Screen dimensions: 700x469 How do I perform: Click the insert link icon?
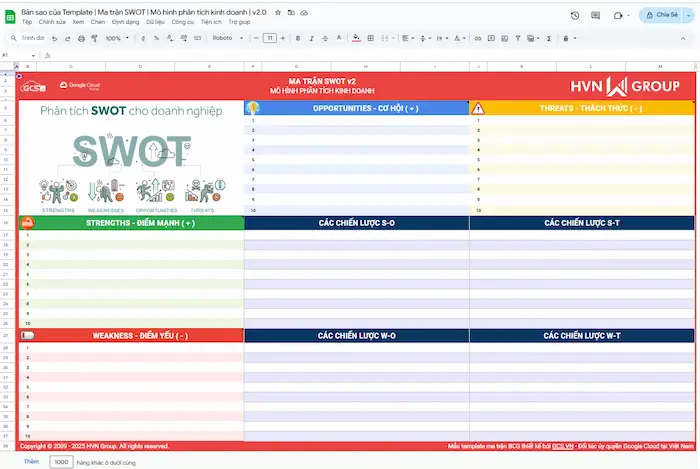pos(478,38)
